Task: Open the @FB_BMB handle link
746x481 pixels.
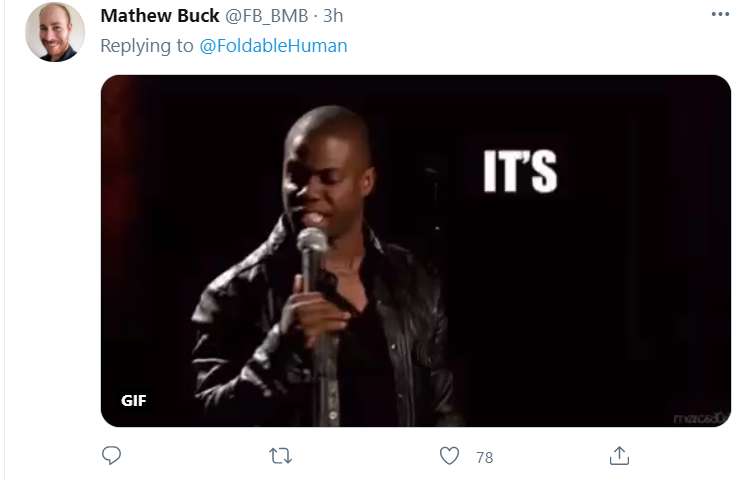Action: [266, 16]
